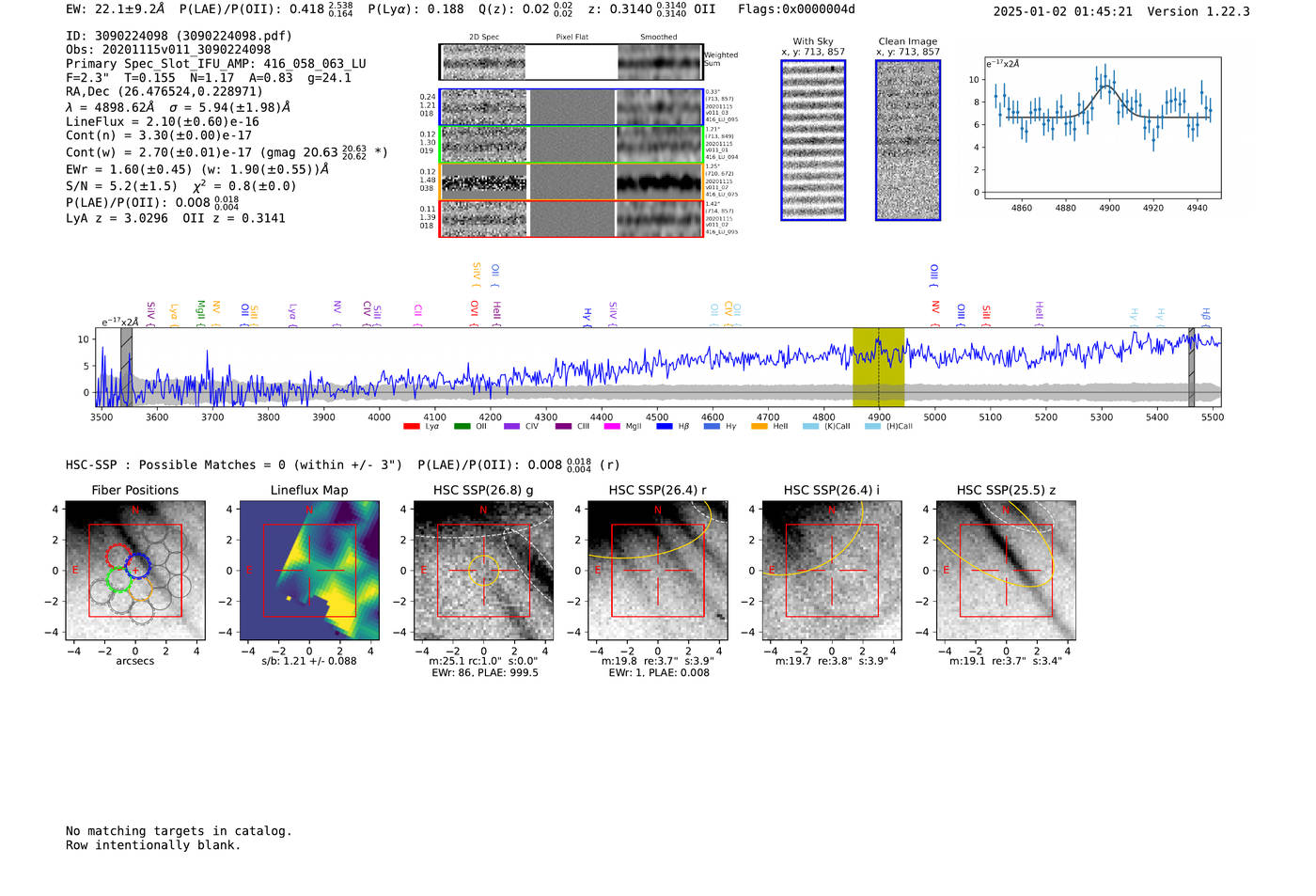Open the HSC SSP(25.5) z image
Viewport: 1316px width, 896px height.
(1006, 570)
